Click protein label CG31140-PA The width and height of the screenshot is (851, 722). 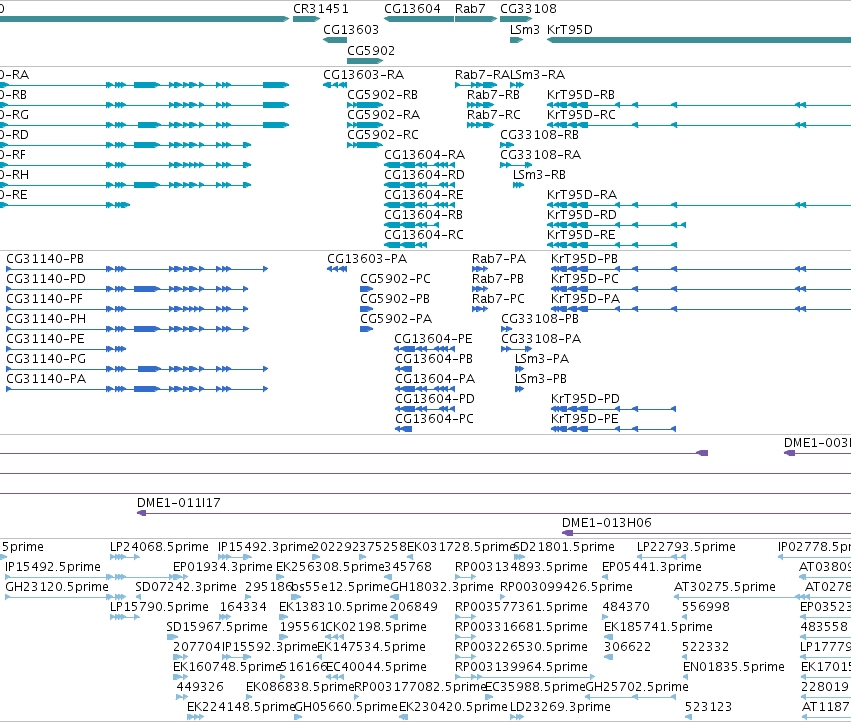point(46,379)
